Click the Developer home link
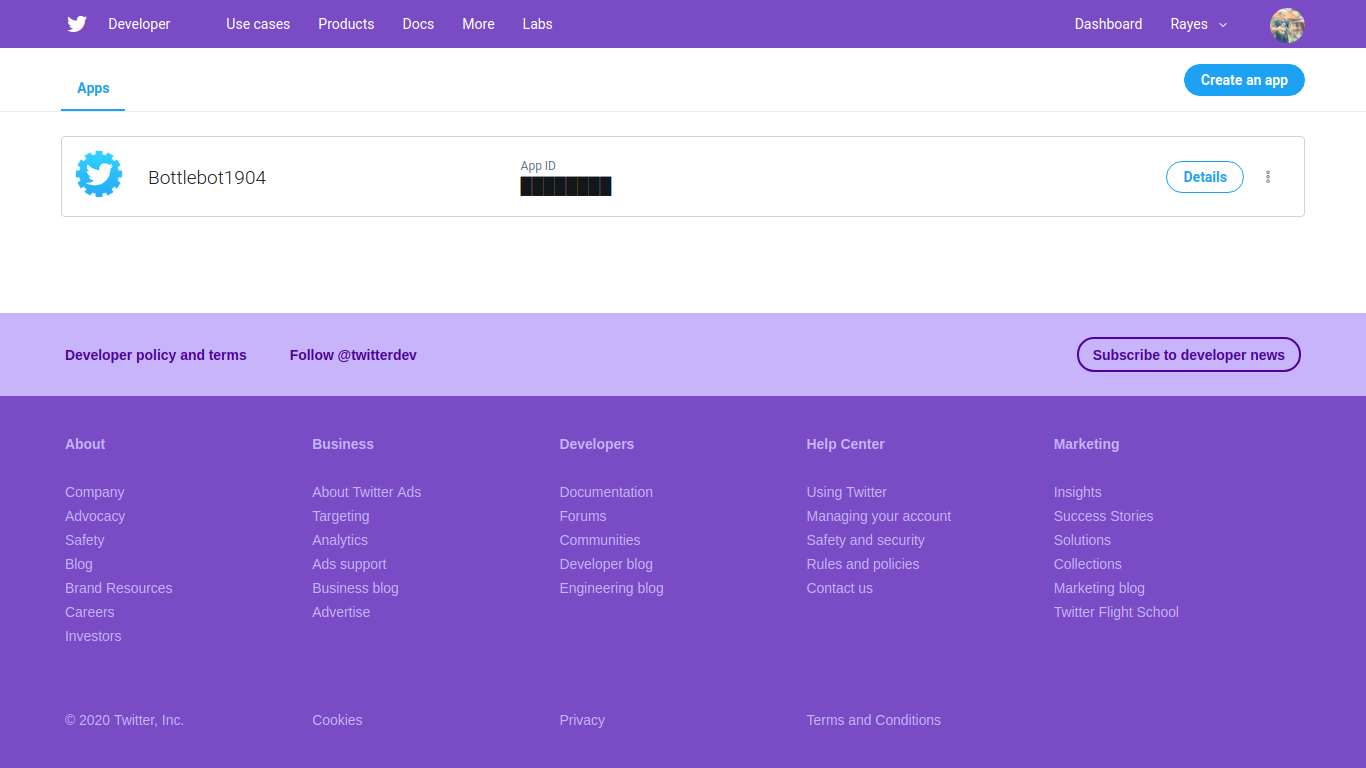The image size is (1366, 768). (x=139, y=24)
